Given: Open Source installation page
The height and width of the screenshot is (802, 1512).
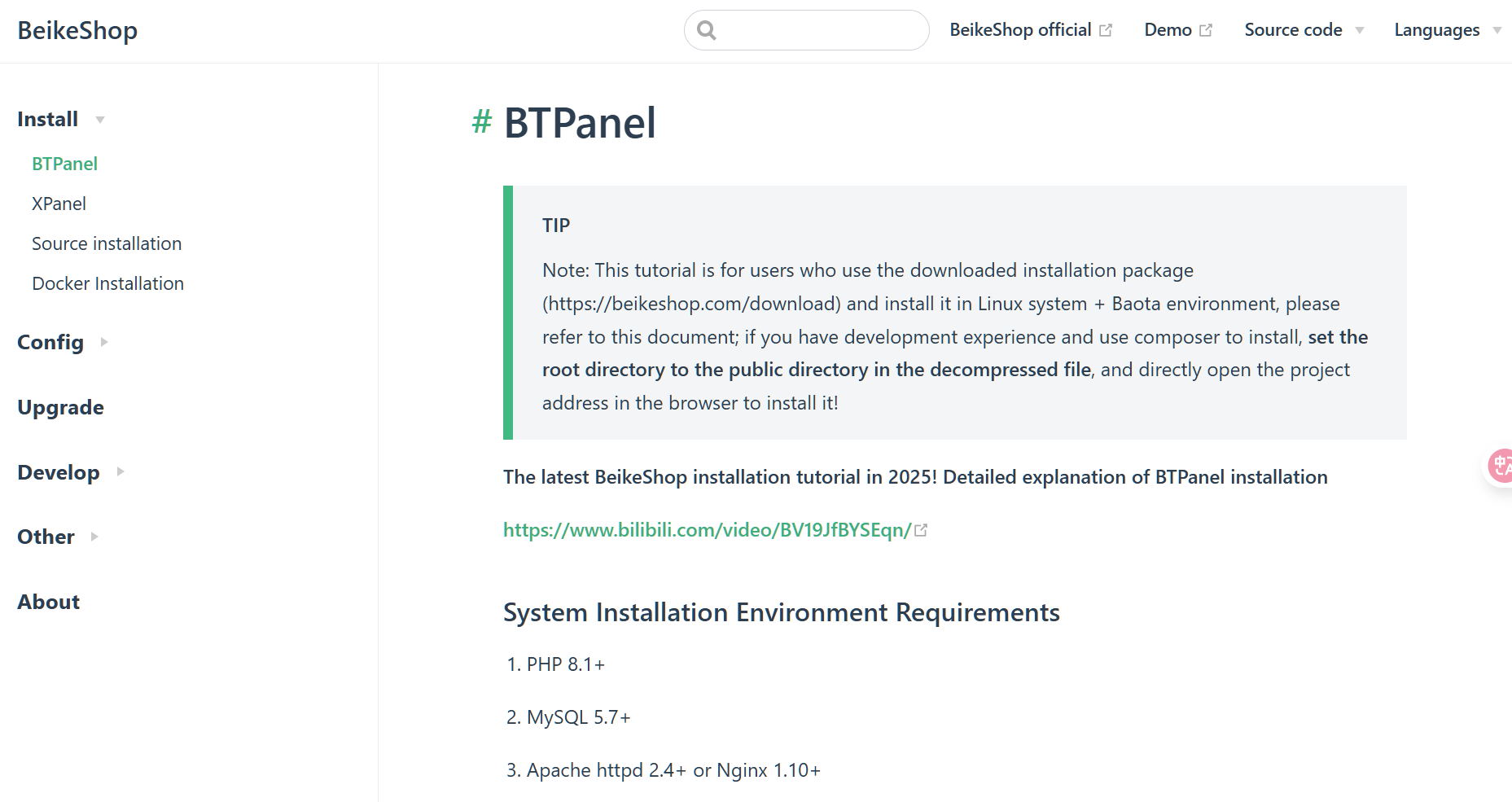Looking at the screenshot, I should 107,243.
